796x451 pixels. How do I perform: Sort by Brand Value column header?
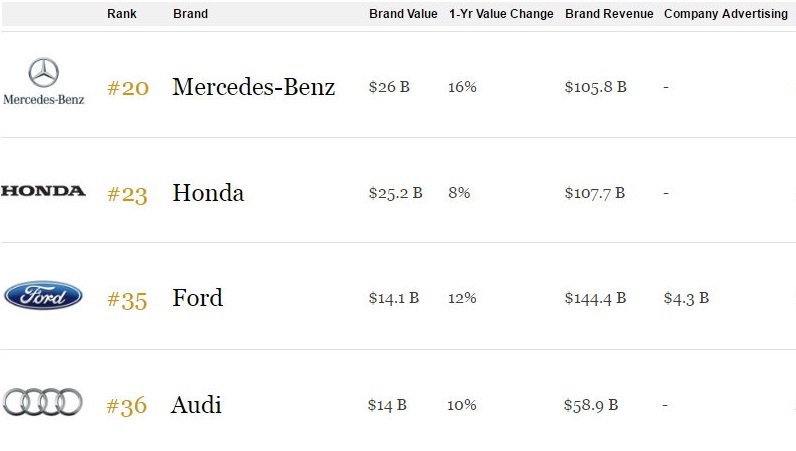(403, 14)
